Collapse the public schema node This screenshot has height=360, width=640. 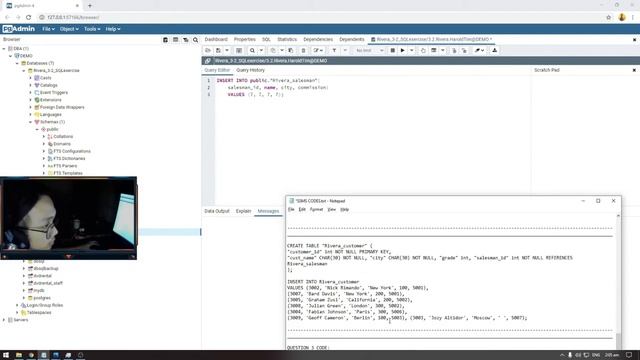click(37, 129)
